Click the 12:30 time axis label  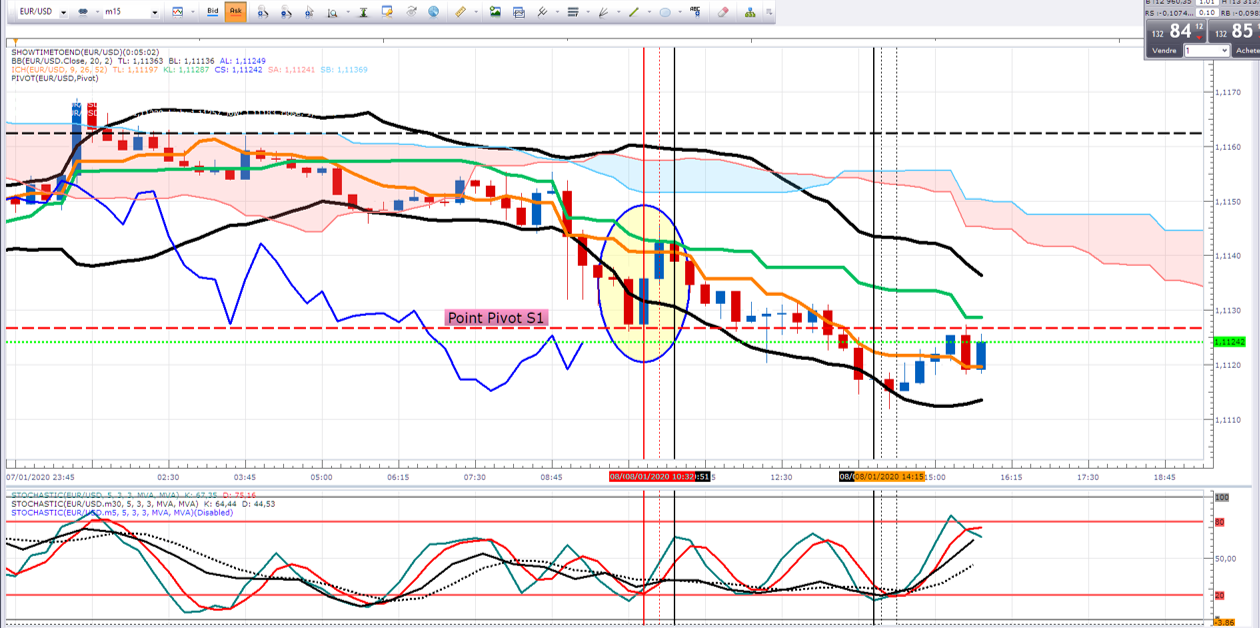(782, 478)
